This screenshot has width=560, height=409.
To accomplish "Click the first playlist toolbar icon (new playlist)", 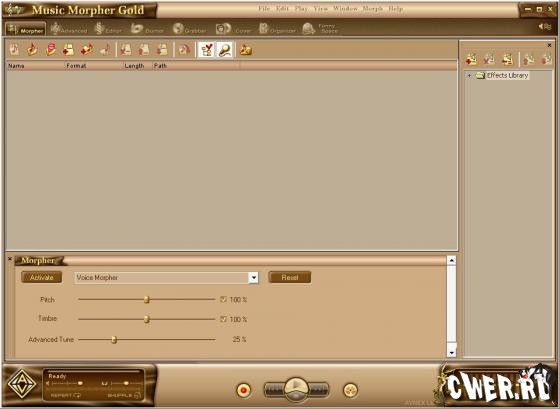I will click(x=14, y=50).
